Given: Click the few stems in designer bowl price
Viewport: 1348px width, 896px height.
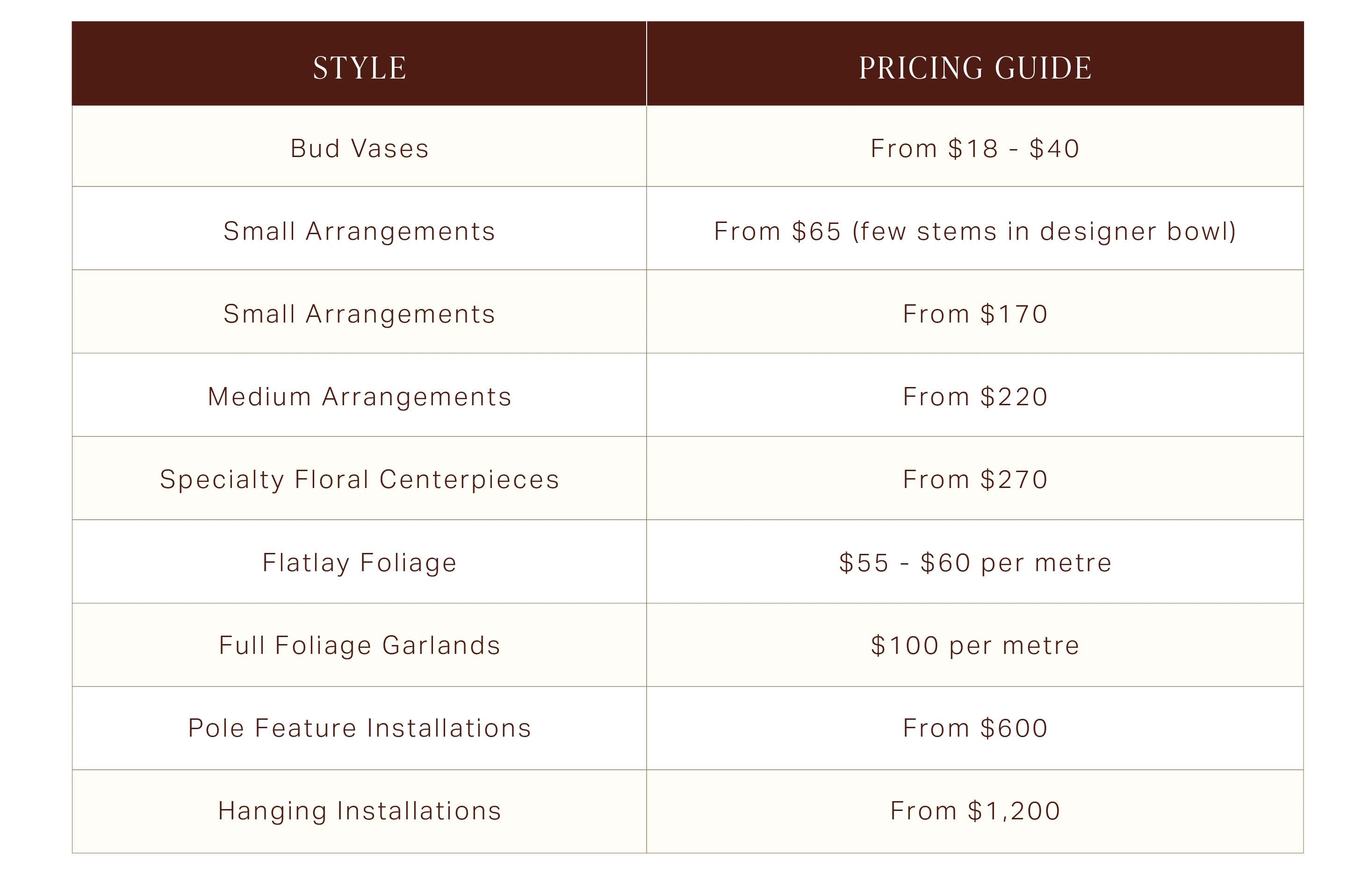Looking at the screenshot, I should (975, 231).
